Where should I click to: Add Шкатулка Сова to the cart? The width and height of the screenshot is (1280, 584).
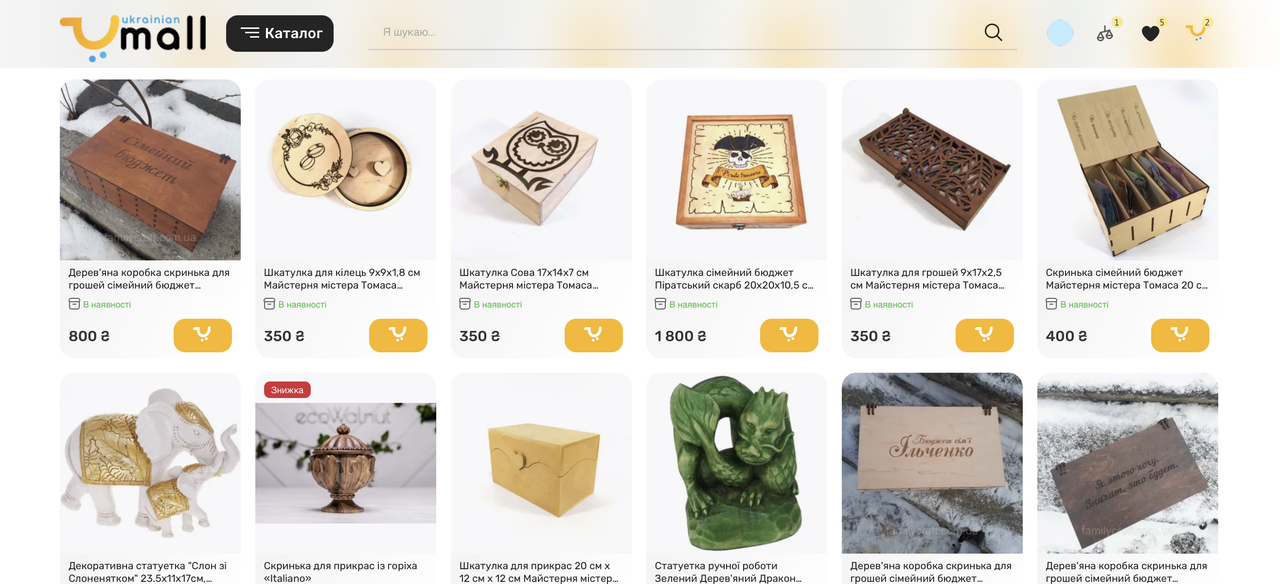pyautogui.click(x=594, y=335)
